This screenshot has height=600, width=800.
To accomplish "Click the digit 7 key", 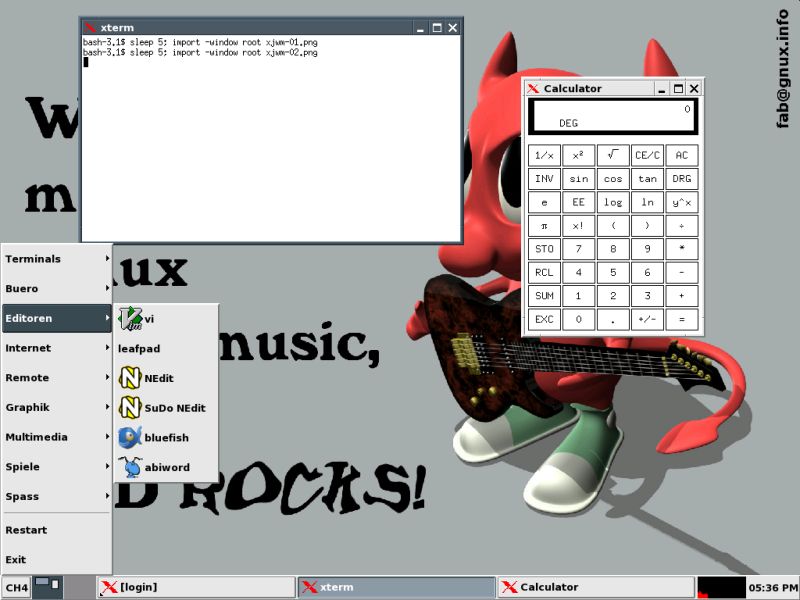I will point(579,249).
